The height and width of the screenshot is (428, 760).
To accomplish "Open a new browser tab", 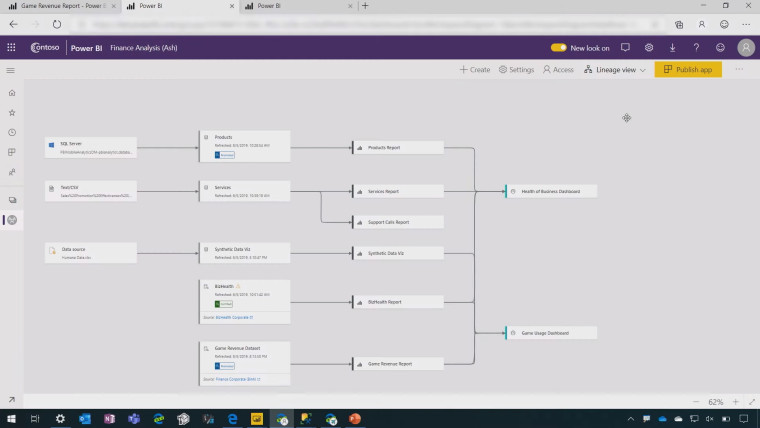I will (x=365, y=6).
